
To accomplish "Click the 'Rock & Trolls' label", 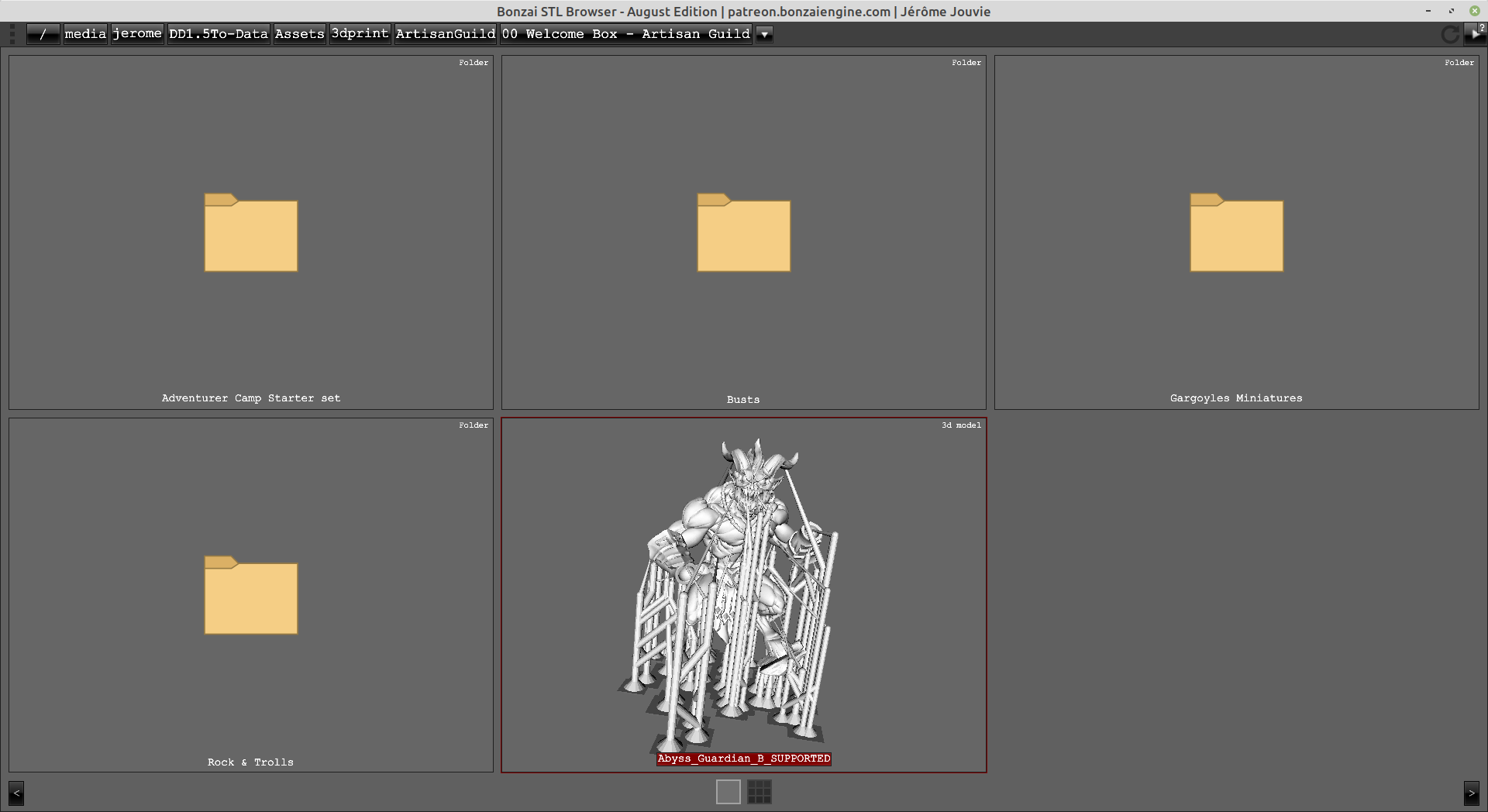I will (x=250, y=762).
